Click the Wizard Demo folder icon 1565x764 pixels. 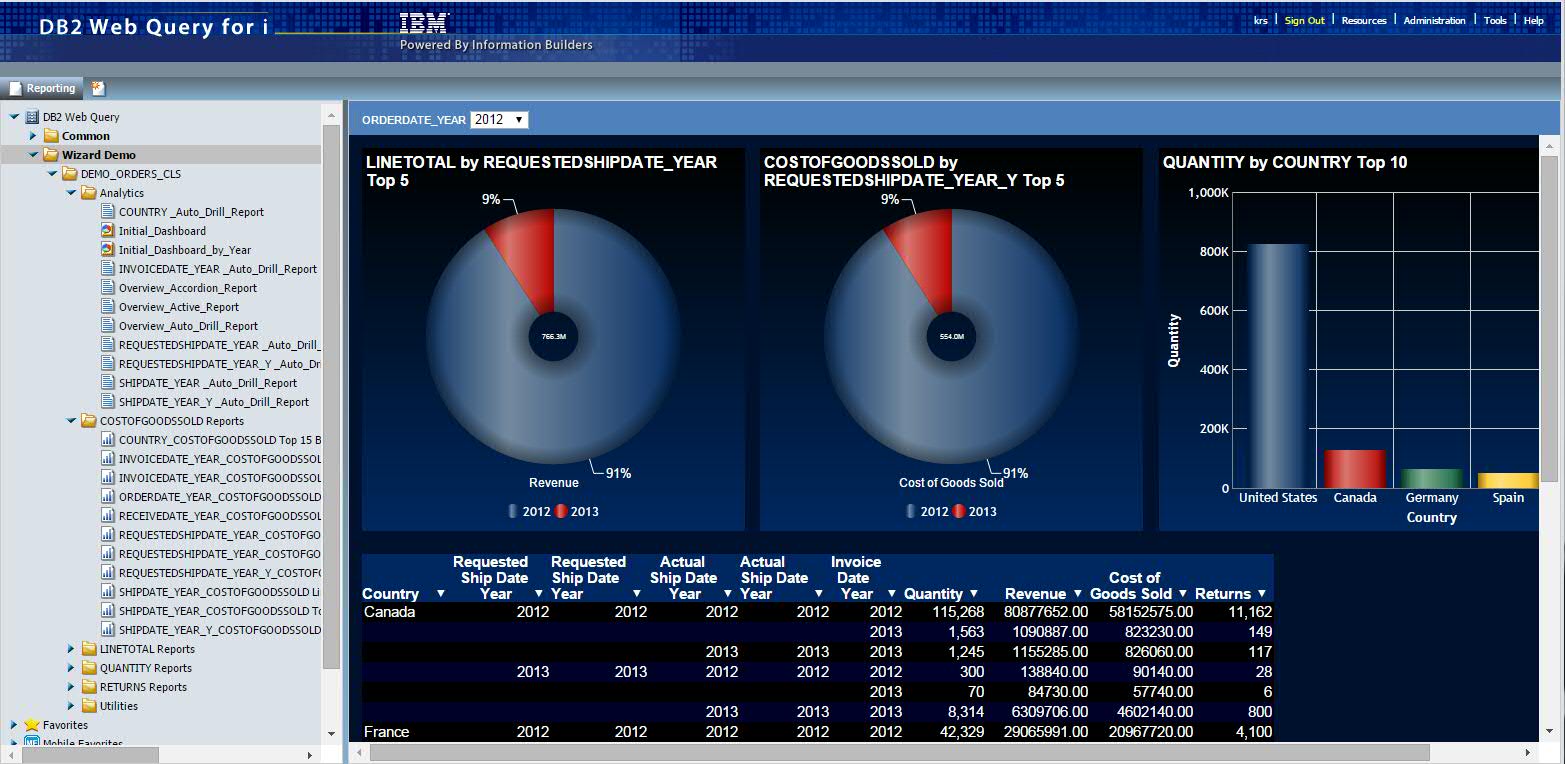(x=51, y=155)
